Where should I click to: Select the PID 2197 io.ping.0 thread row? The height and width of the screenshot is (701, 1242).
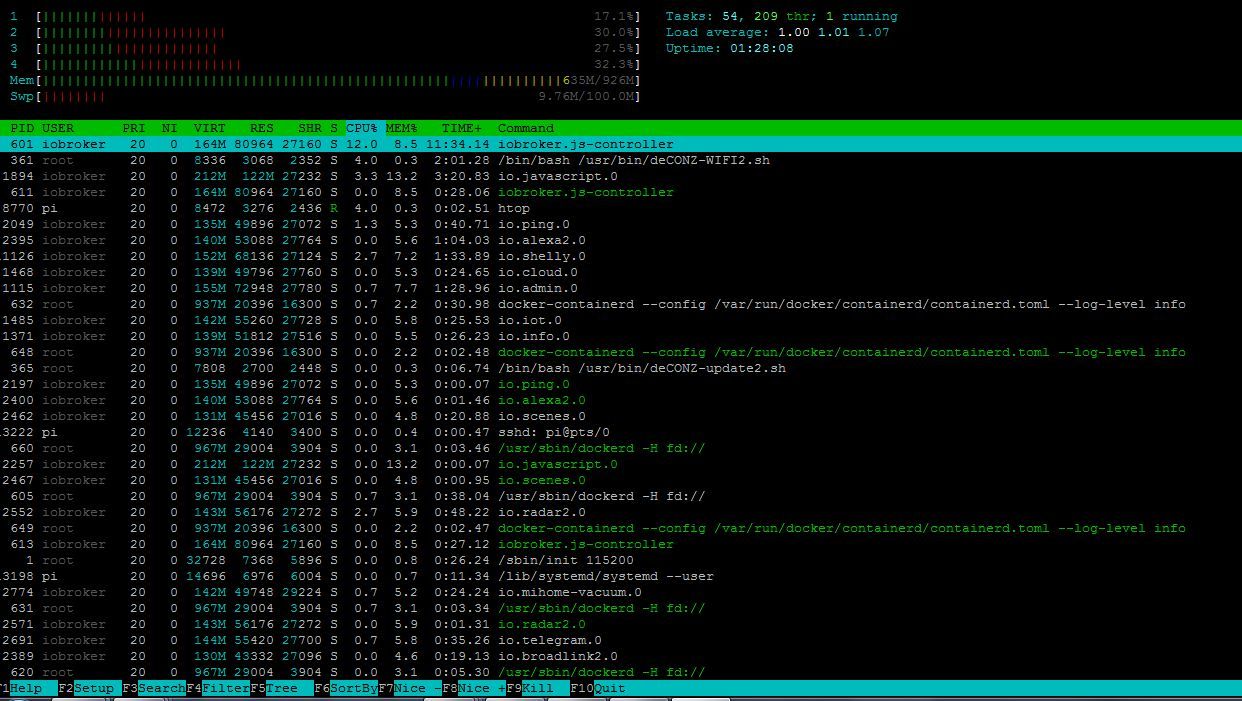pos(621,384)
